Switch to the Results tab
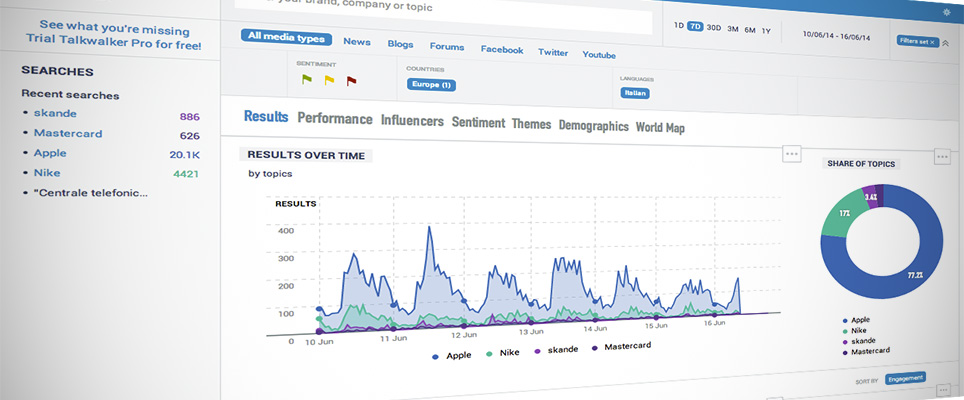Screen dimensions: 964x400 click(x=266, y=116)
